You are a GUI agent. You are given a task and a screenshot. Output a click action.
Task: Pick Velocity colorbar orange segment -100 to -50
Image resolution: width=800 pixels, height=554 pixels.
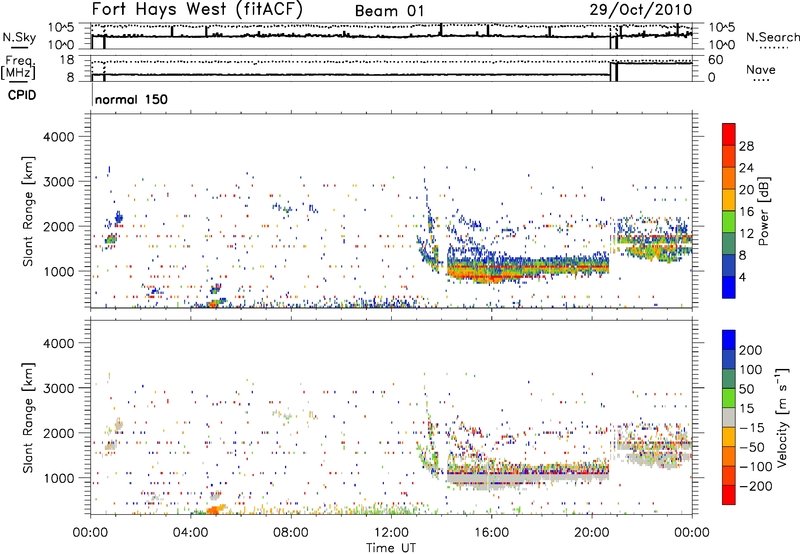729,456
